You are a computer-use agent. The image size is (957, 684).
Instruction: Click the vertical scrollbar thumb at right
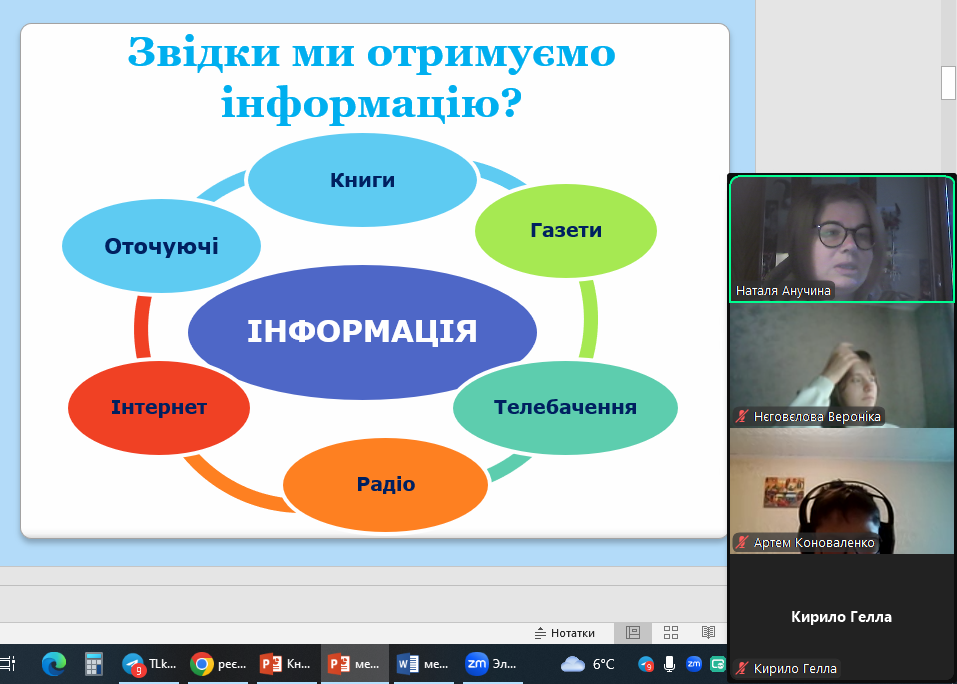coord(948,82)
